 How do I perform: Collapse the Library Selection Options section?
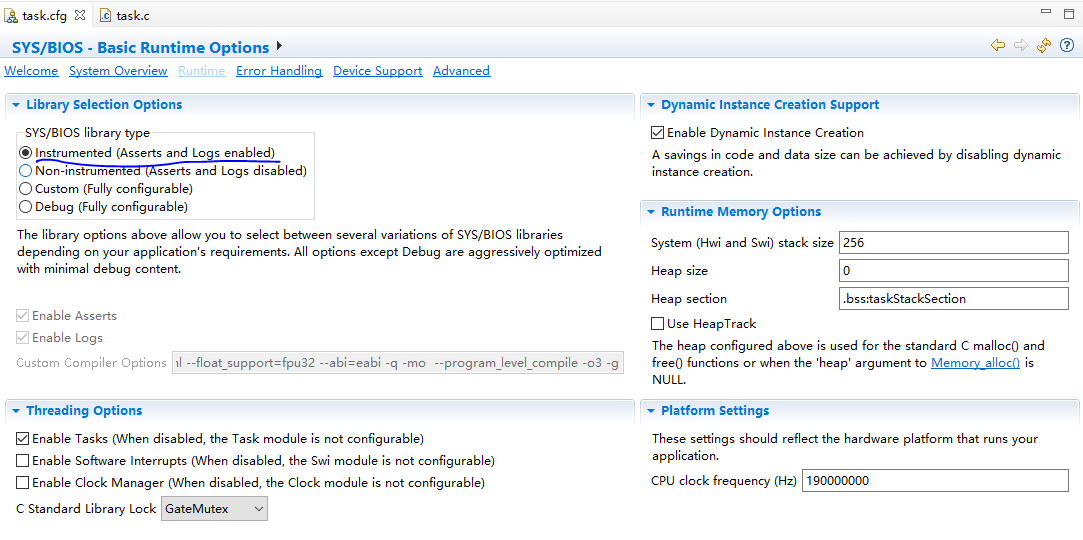(x=16, y=105)
